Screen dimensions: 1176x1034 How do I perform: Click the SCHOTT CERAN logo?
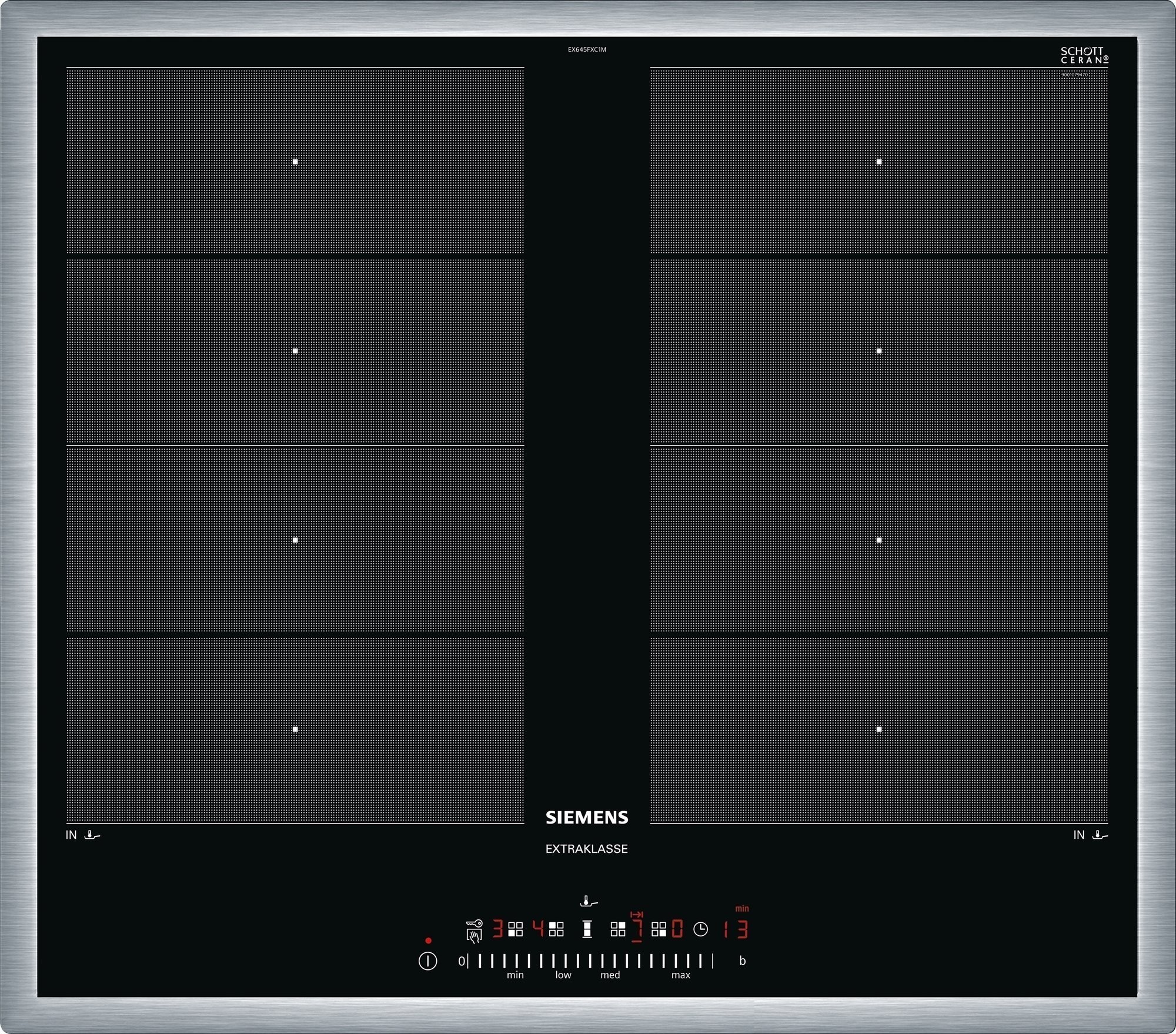point(1085,55)
